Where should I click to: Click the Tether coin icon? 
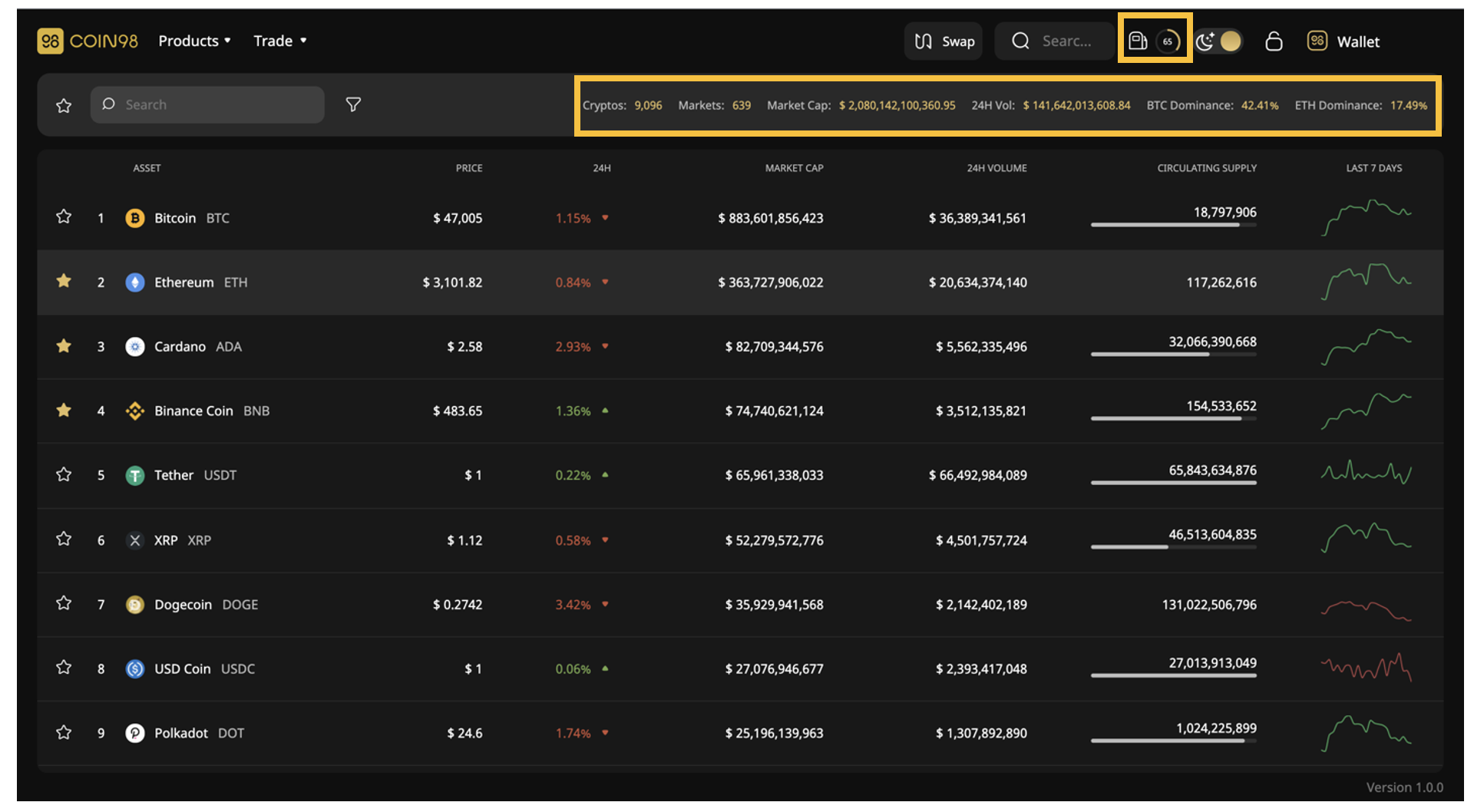coord(135,476)
